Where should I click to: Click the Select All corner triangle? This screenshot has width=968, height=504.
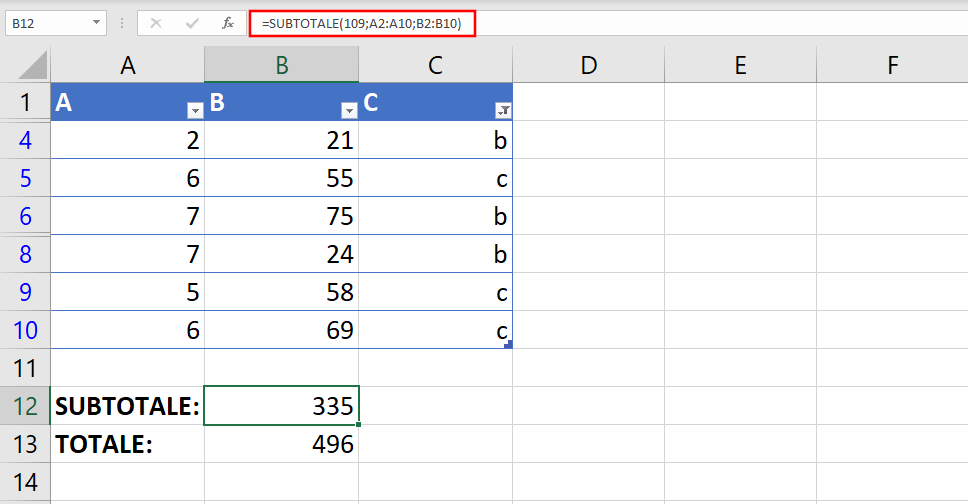pyautogui.click(x=33, y=65)
